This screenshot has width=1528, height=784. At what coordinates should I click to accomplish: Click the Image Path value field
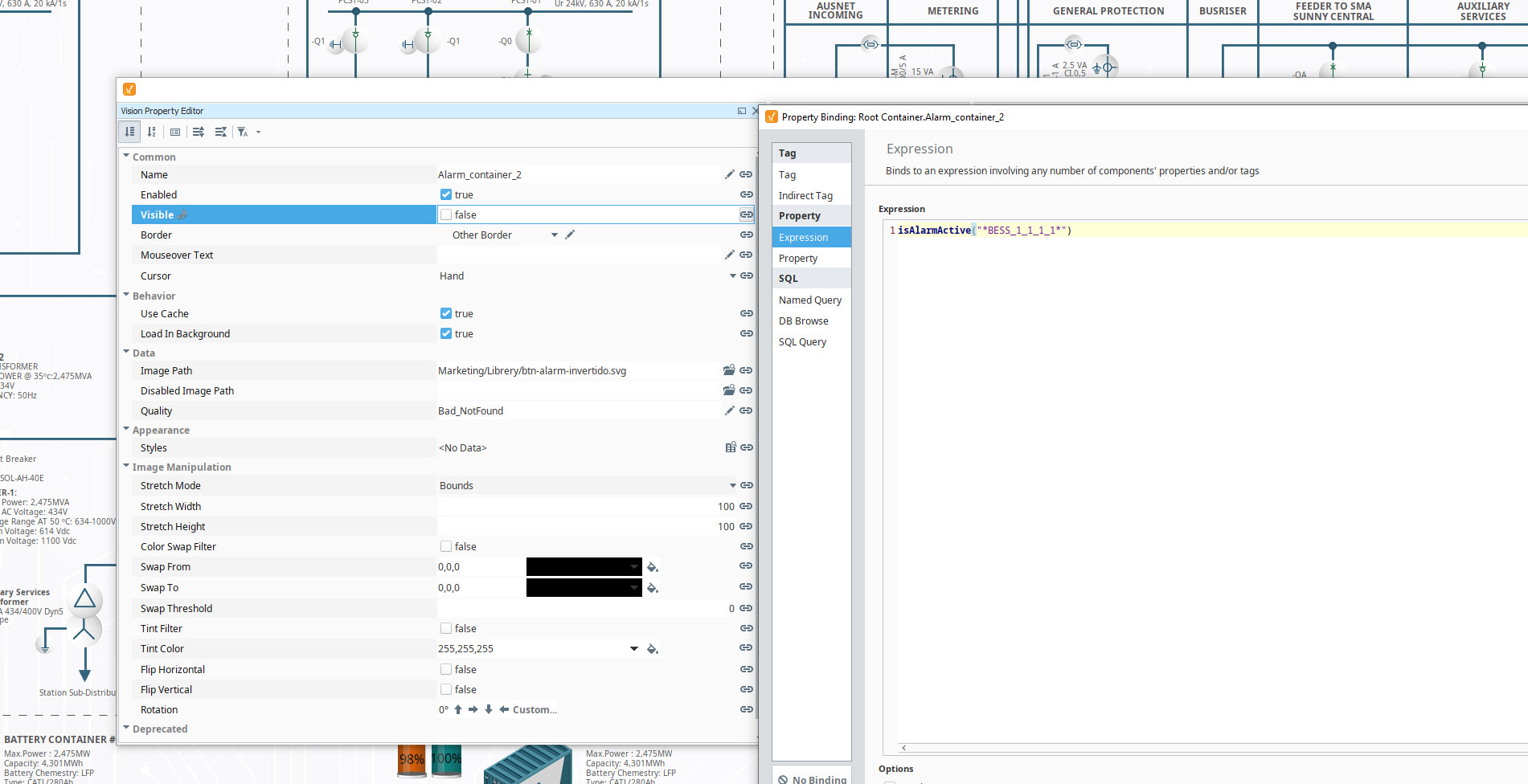(579, 370)
